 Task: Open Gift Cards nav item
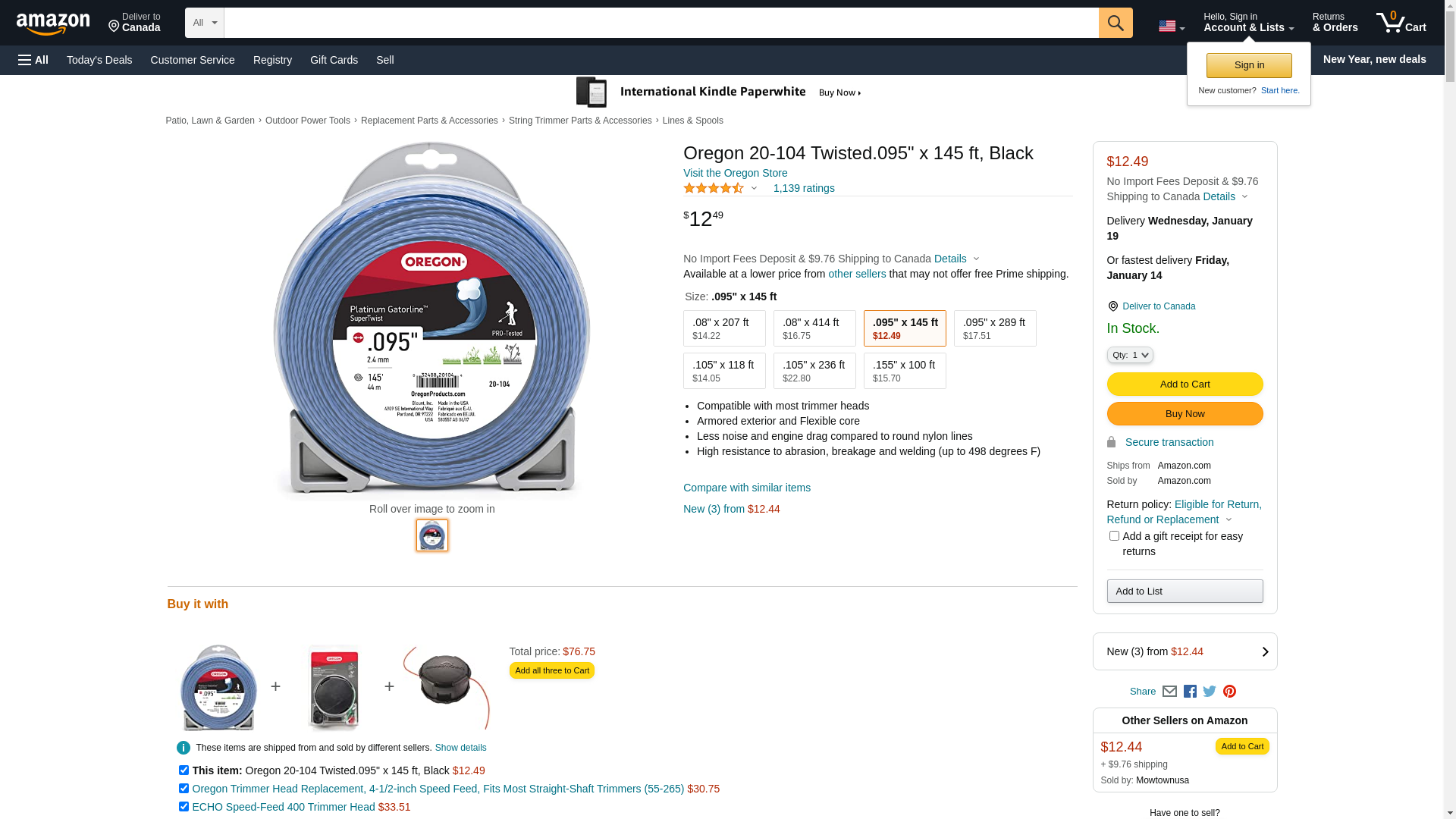coord(334,60)
